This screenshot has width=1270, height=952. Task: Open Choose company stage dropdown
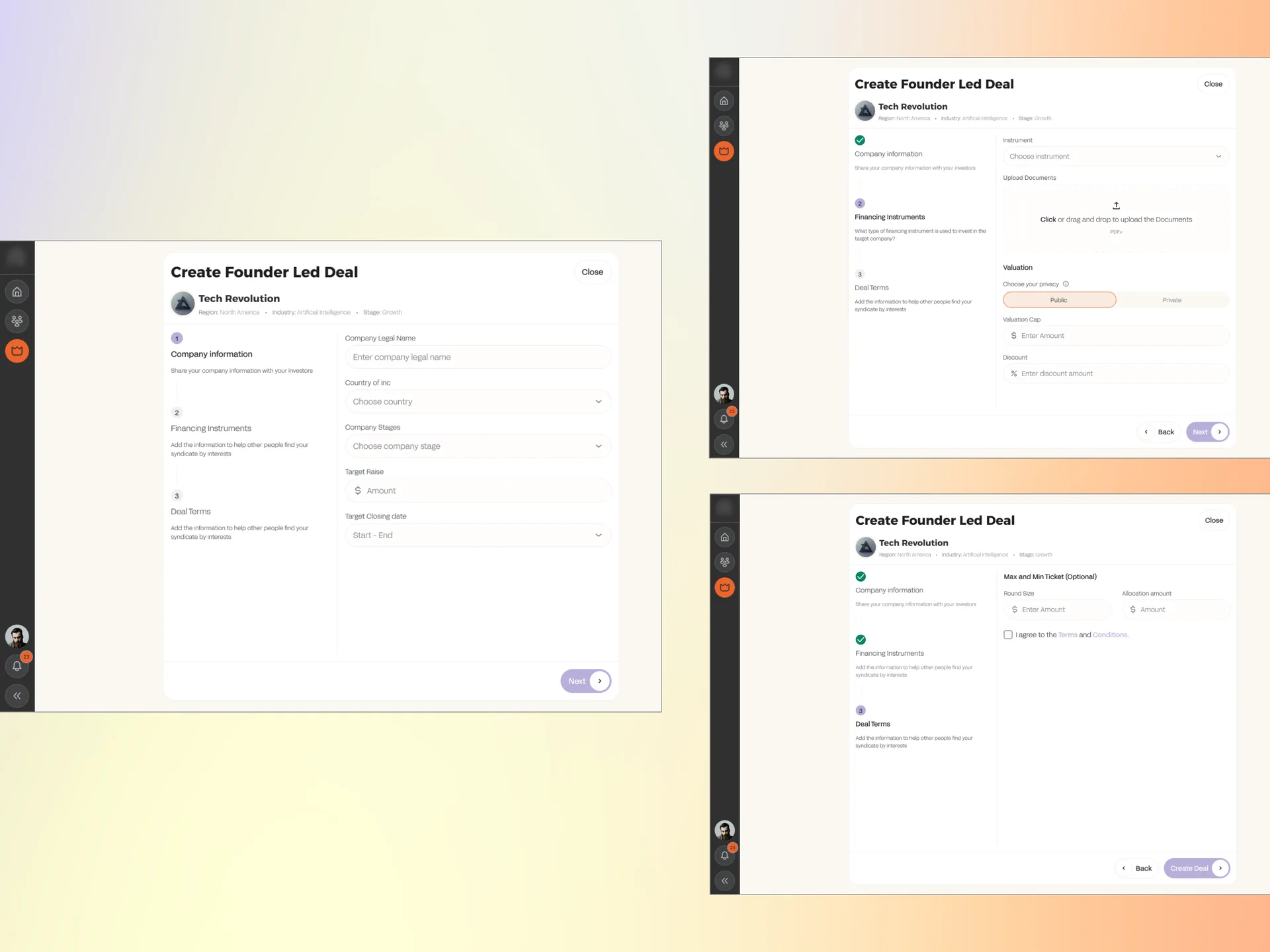coord(478,446)
